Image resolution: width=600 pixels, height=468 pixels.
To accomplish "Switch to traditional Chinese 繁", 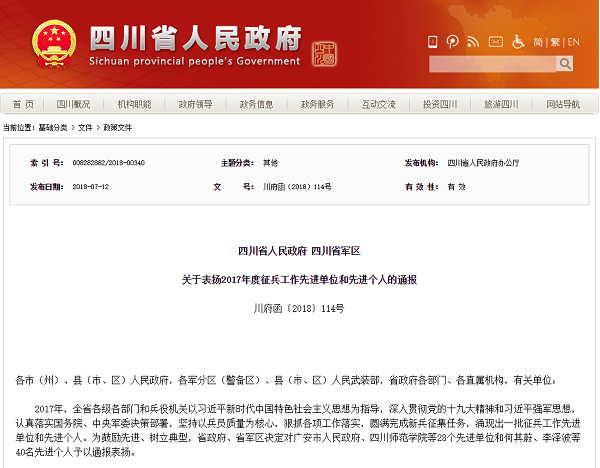I will 555,42.
